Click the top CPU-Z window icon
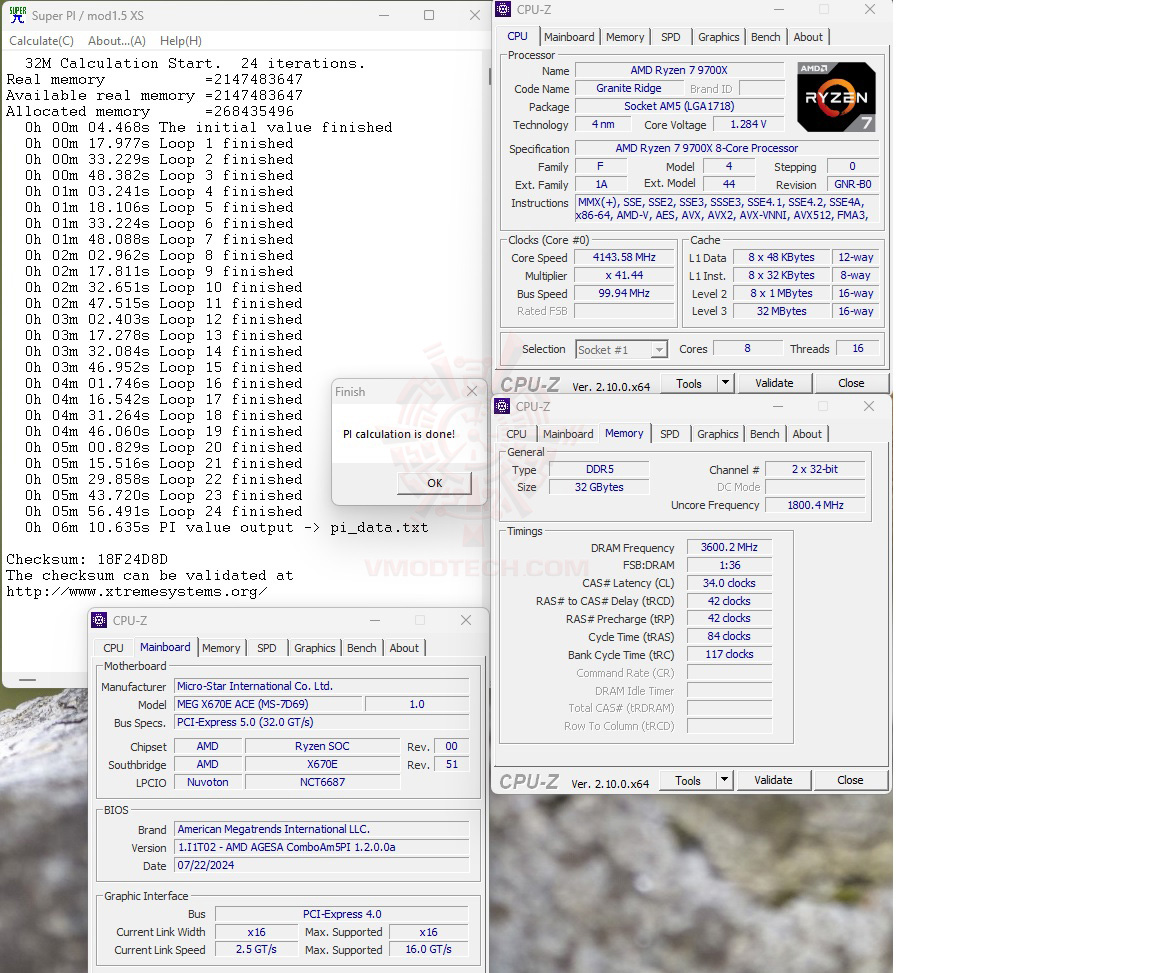1152x973 pixels. click(x=503, y=9)
